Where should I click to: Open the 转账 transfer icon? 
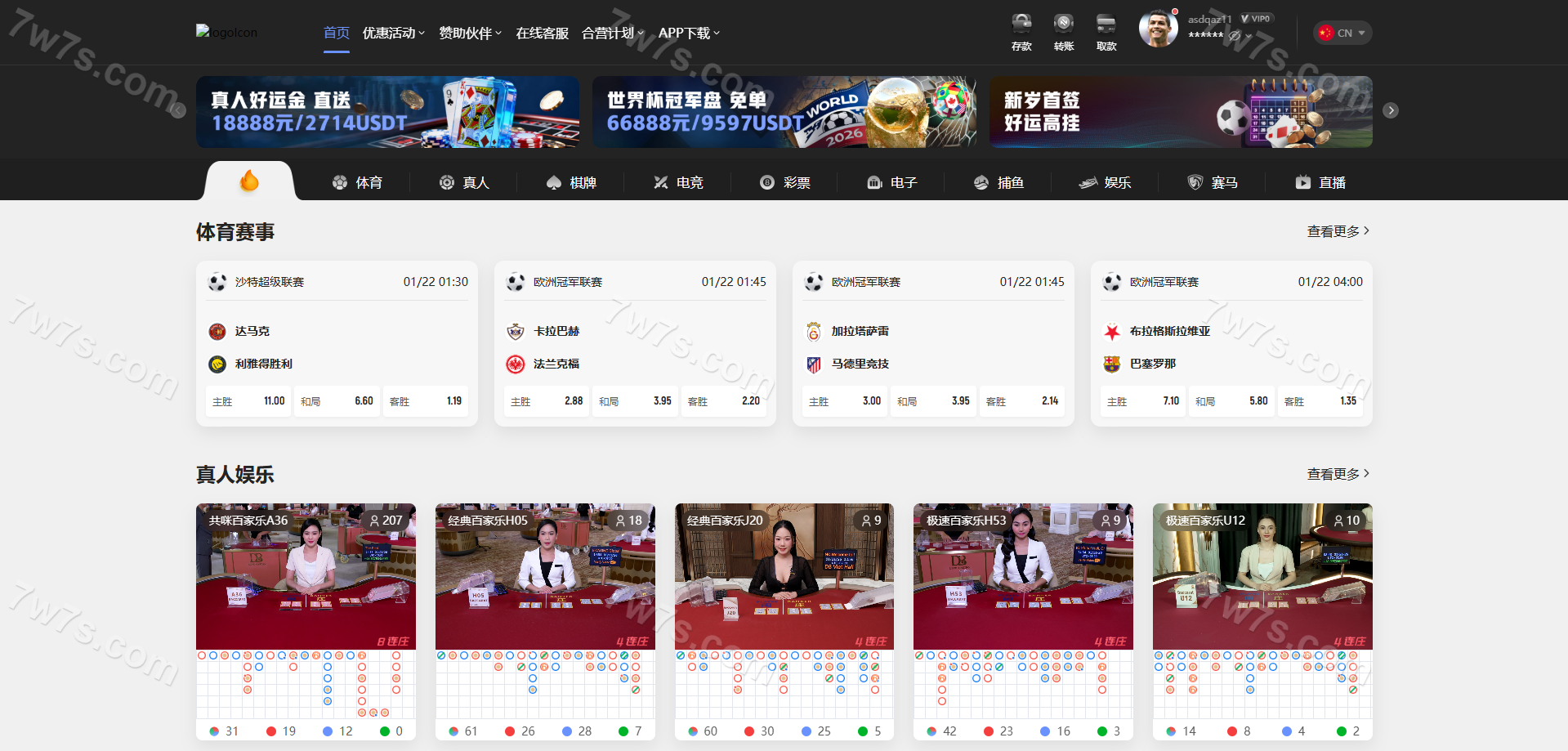(x=1063, y=31)
